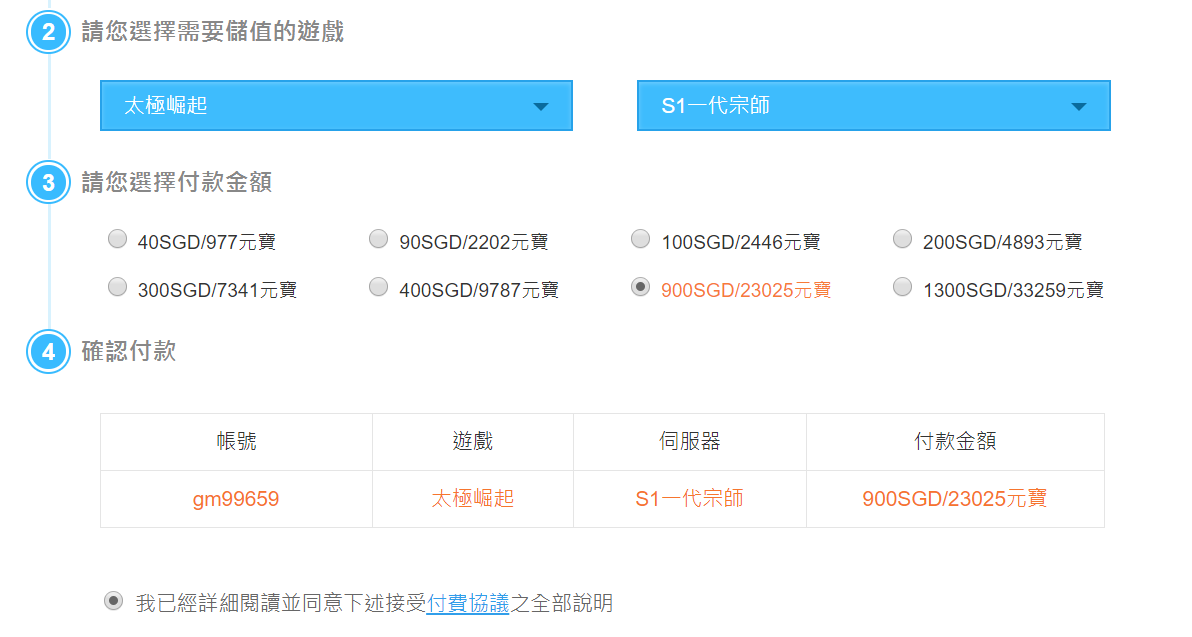Open the 太極崛起 game dropdown
Viewport: 1192px width, 637px height.
pos(336,106)
